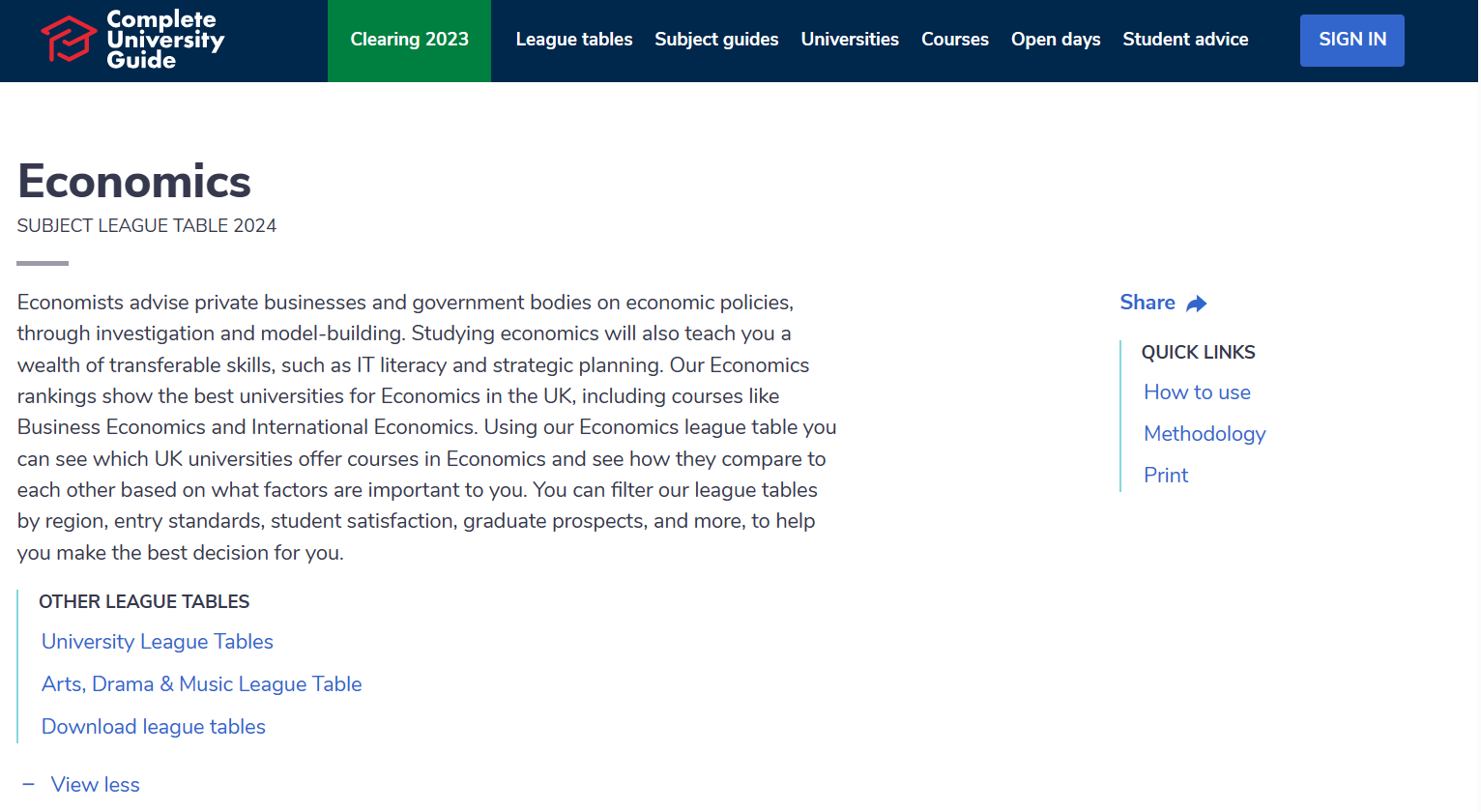Click the Share text link
The height and width of the screenshot is (812, 1481).
1147,303
